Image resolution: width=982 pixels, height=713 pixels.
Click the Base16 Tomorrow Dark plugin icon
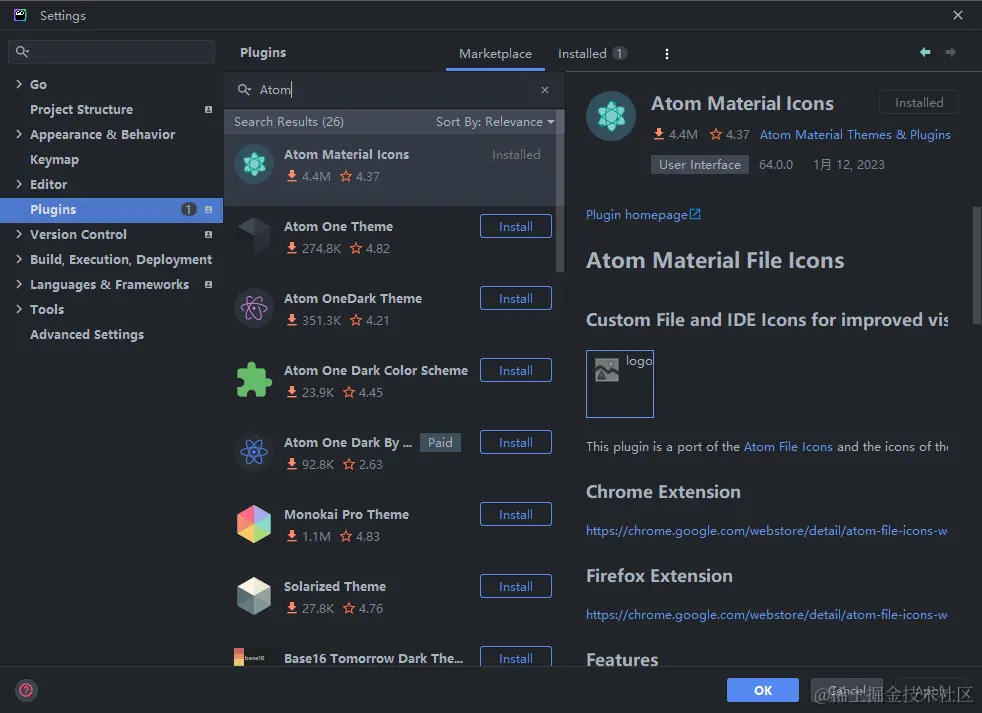[253, 658]
